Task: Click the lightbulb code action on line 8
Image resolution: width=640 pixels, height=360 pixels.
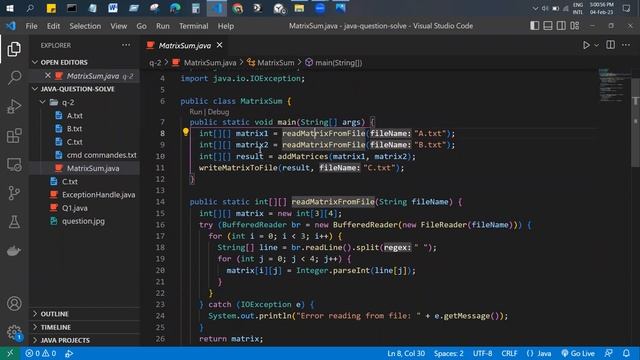Action: pos(186,132)
